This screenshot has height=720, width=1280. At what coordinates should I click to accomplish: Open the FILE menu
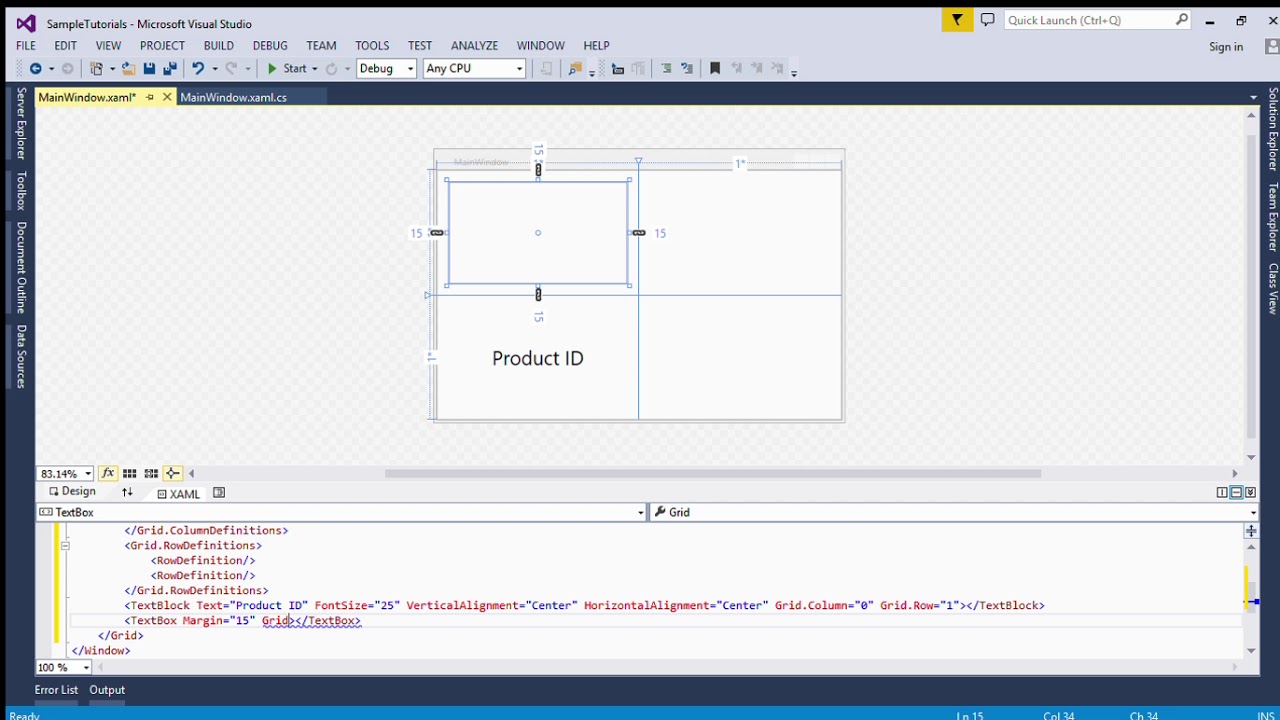pos(26,45)
